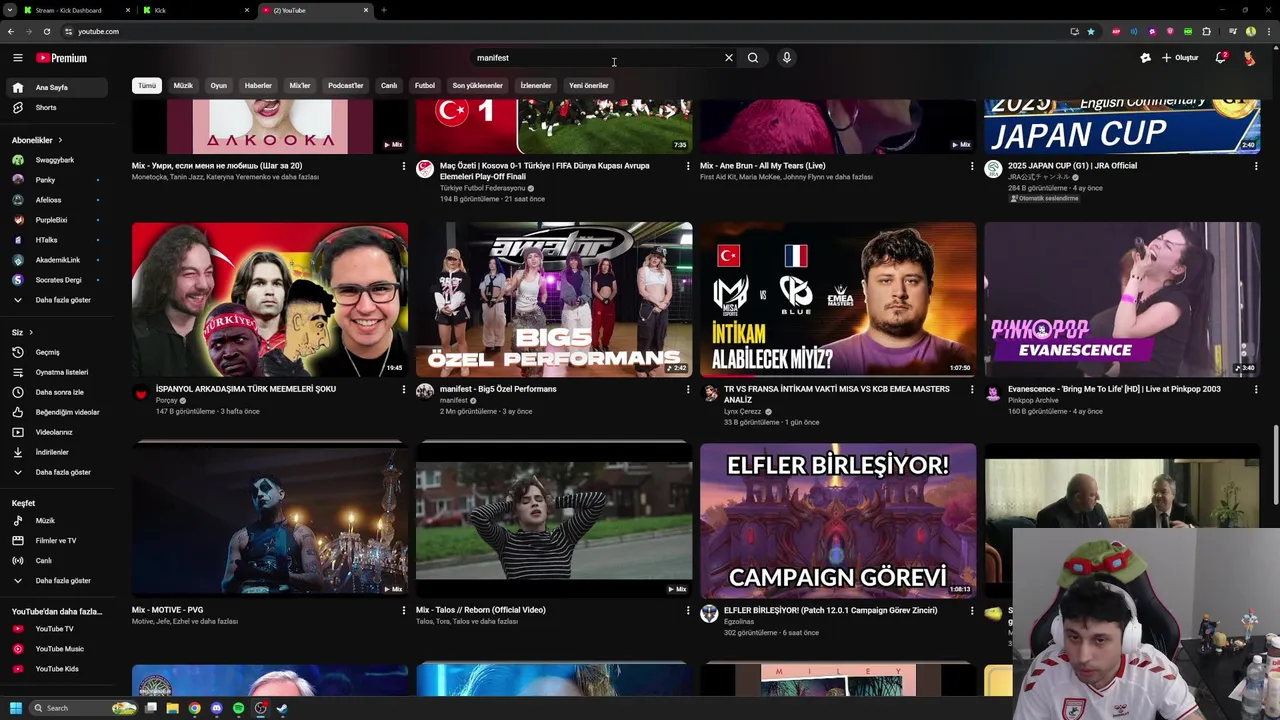Open the YouTube guide hamburger menu

click(17, 58)
